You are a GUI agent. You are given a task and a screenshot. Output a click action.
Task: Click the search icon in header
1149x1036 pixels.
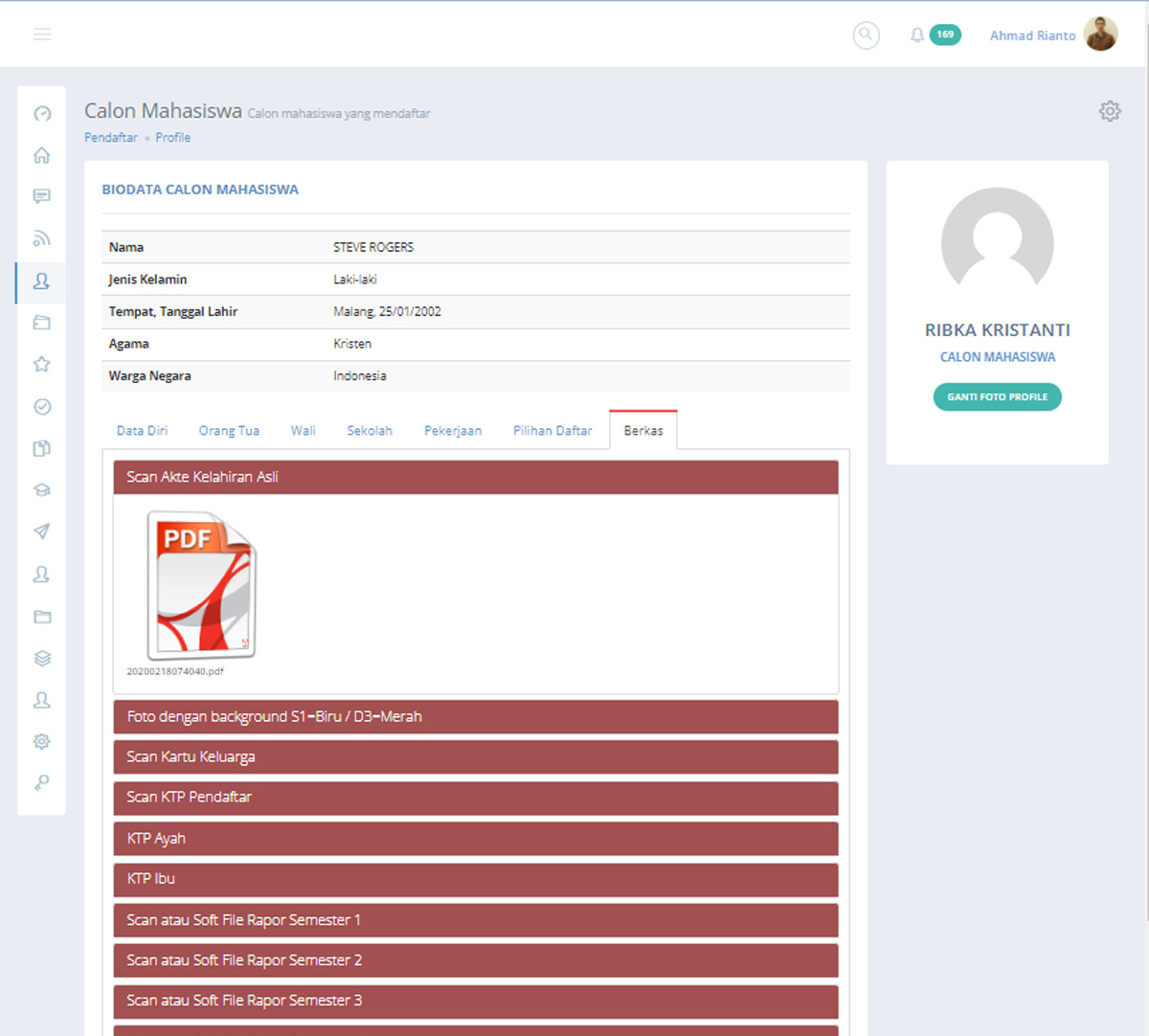(866, 35)
